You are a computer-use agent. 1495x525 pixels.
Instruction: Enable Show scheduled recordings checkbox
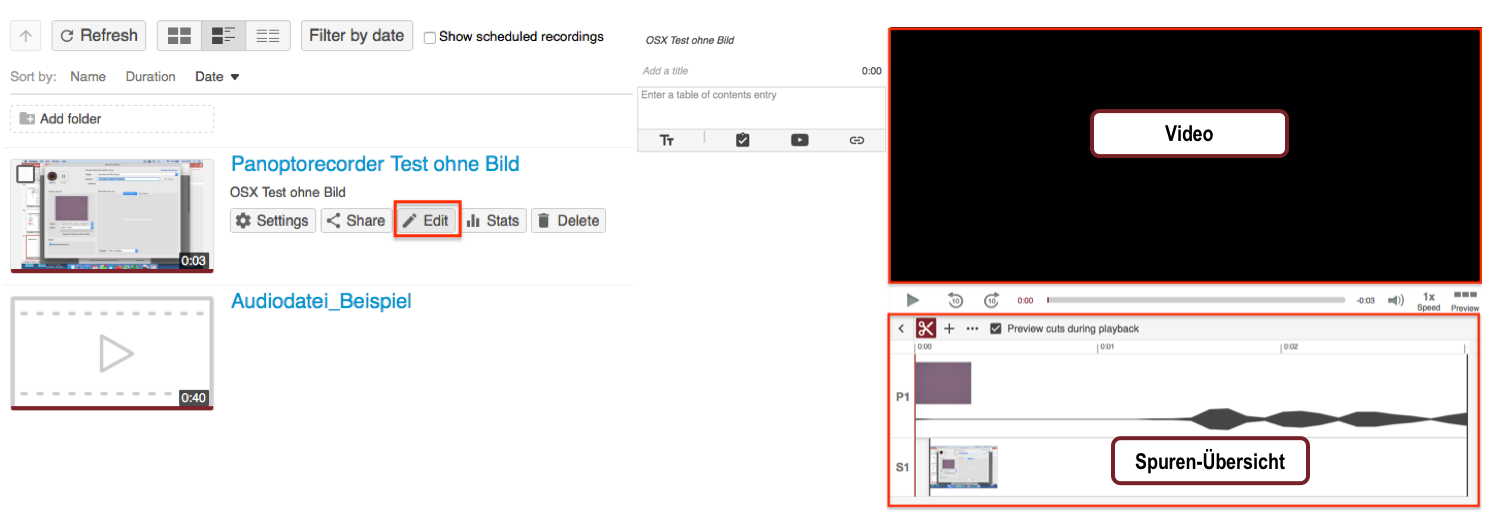[x=430, y=37]
